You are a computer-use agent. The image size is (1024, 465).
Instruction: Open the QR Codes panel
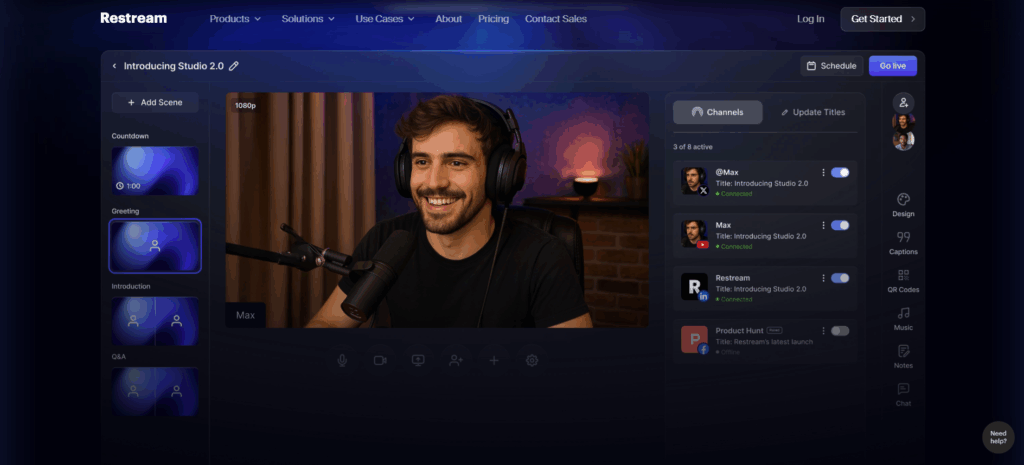tap(903, 281)
